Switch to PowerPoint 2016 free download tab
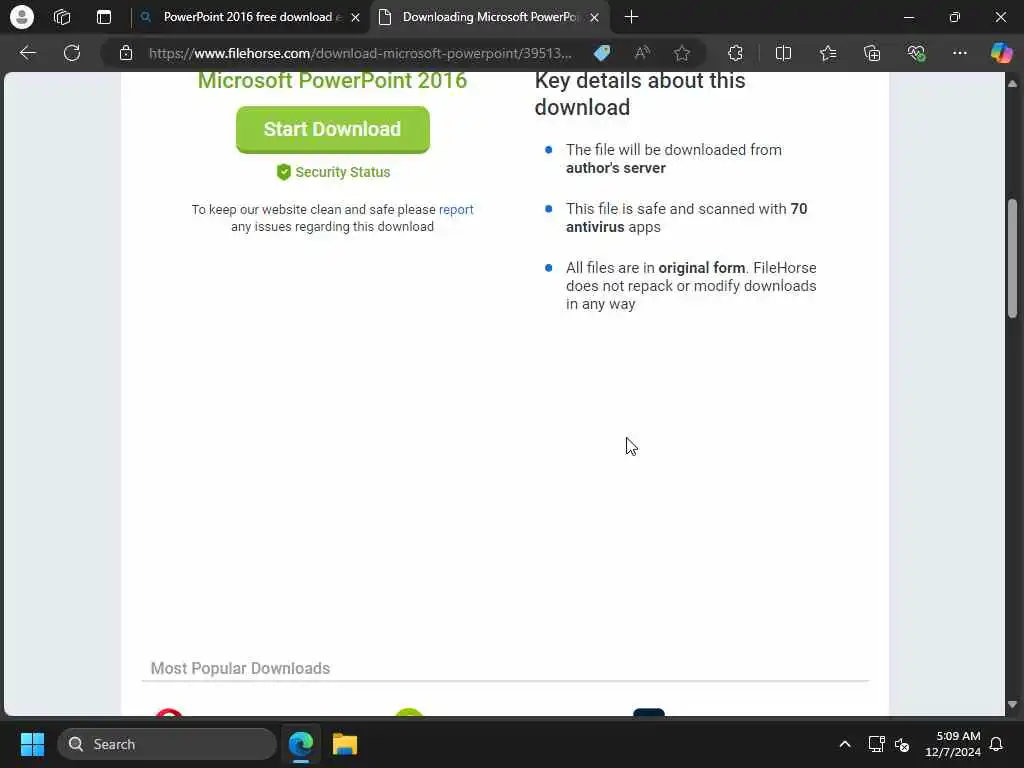Viewport: 1024px width, 768px height. click(251, 17)
